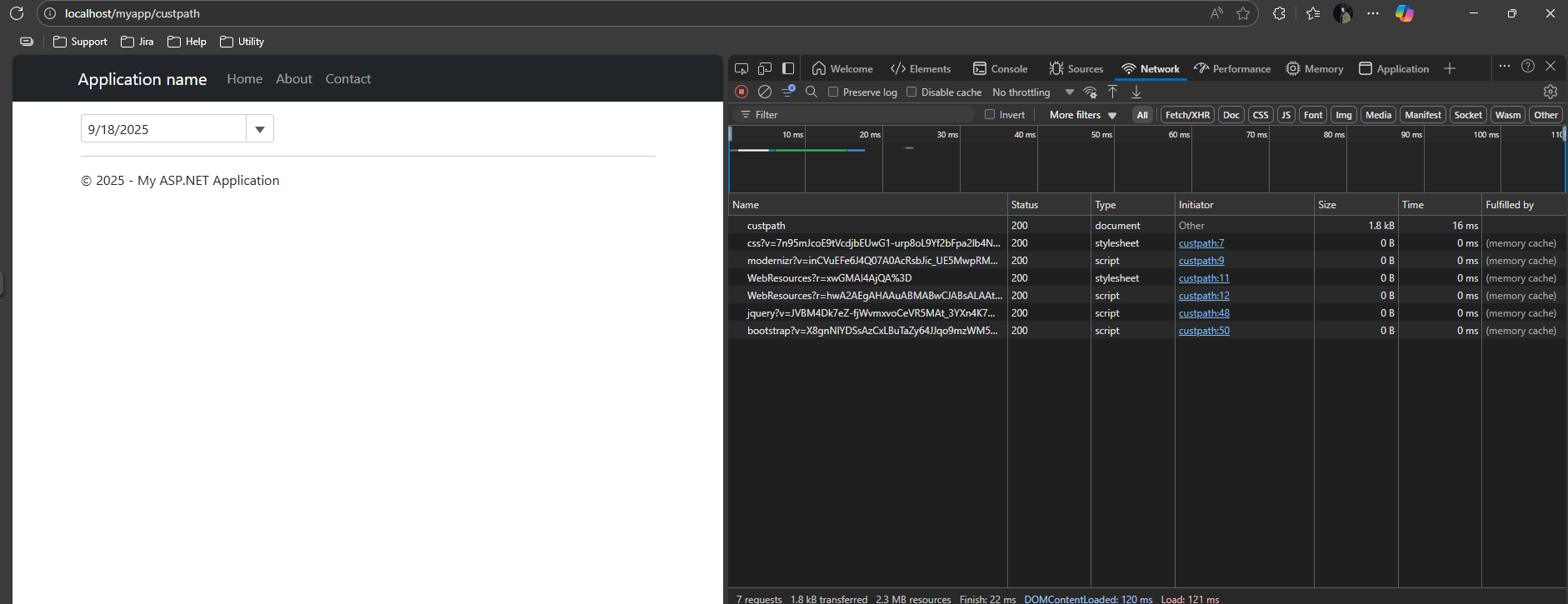This screenshot has width=1568, height=604.
Task: Click the browser page refresh icon
Action: pyautogui.click(x=16, y=13)
